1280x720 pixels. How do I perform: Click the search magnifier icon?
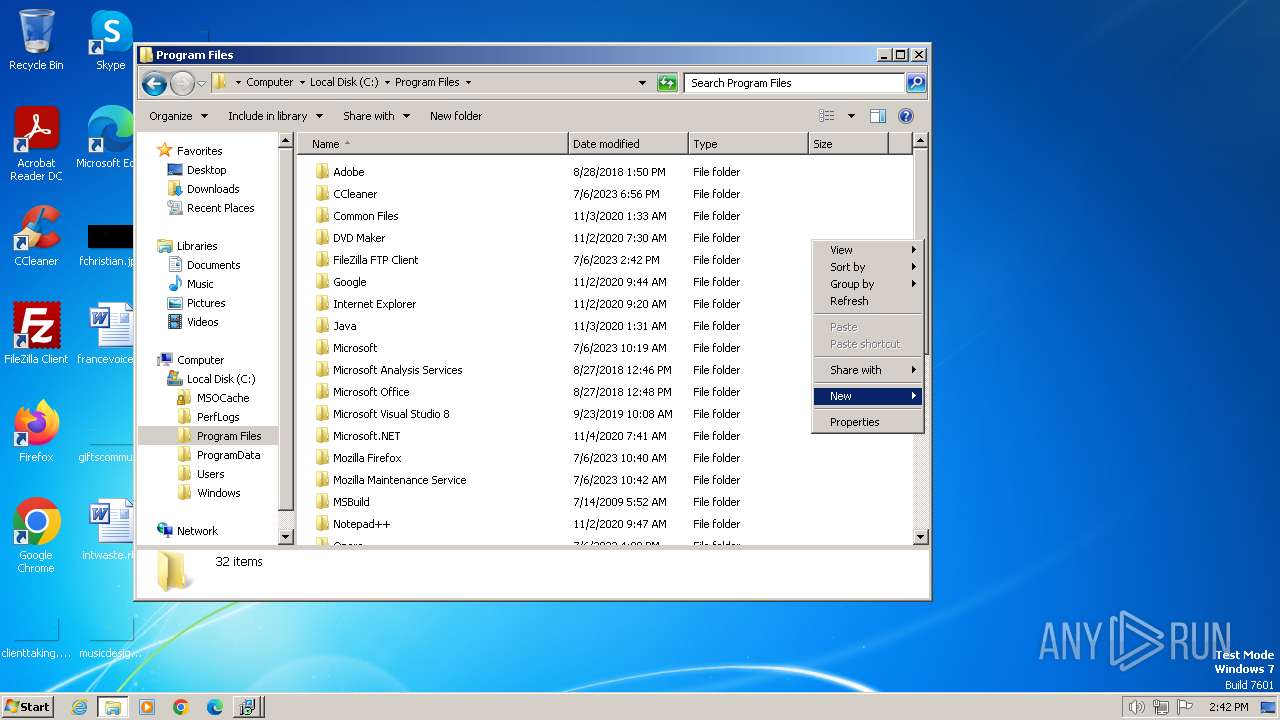(x=915, y=83)
